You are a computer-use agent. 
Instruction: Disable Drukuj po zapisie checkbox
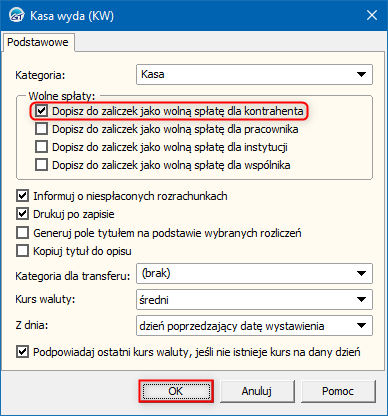coord(22,214)
